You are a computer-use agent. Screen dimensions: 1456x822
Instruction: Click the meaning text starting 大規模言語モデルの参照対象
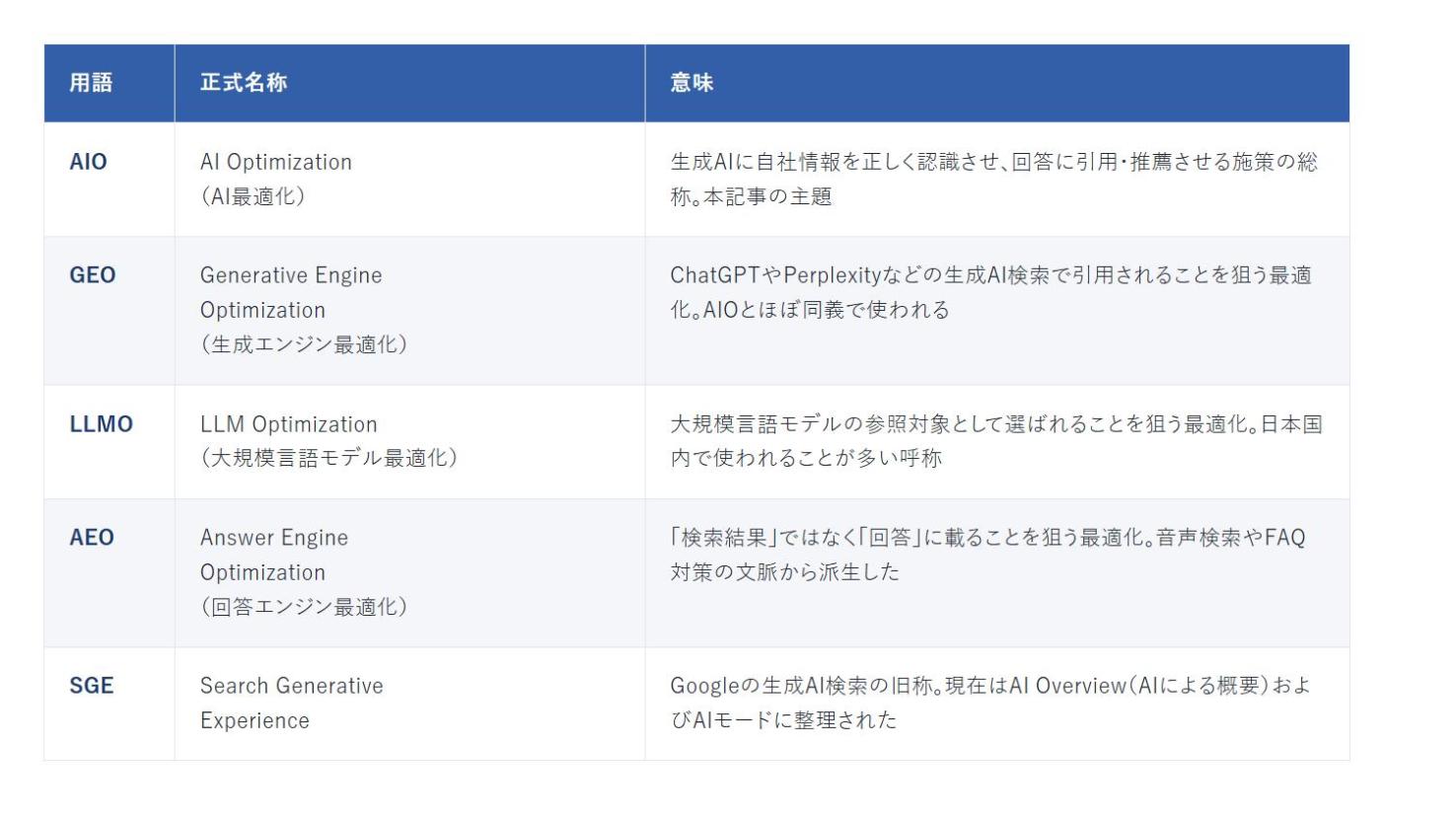click(x=996, y=441)
